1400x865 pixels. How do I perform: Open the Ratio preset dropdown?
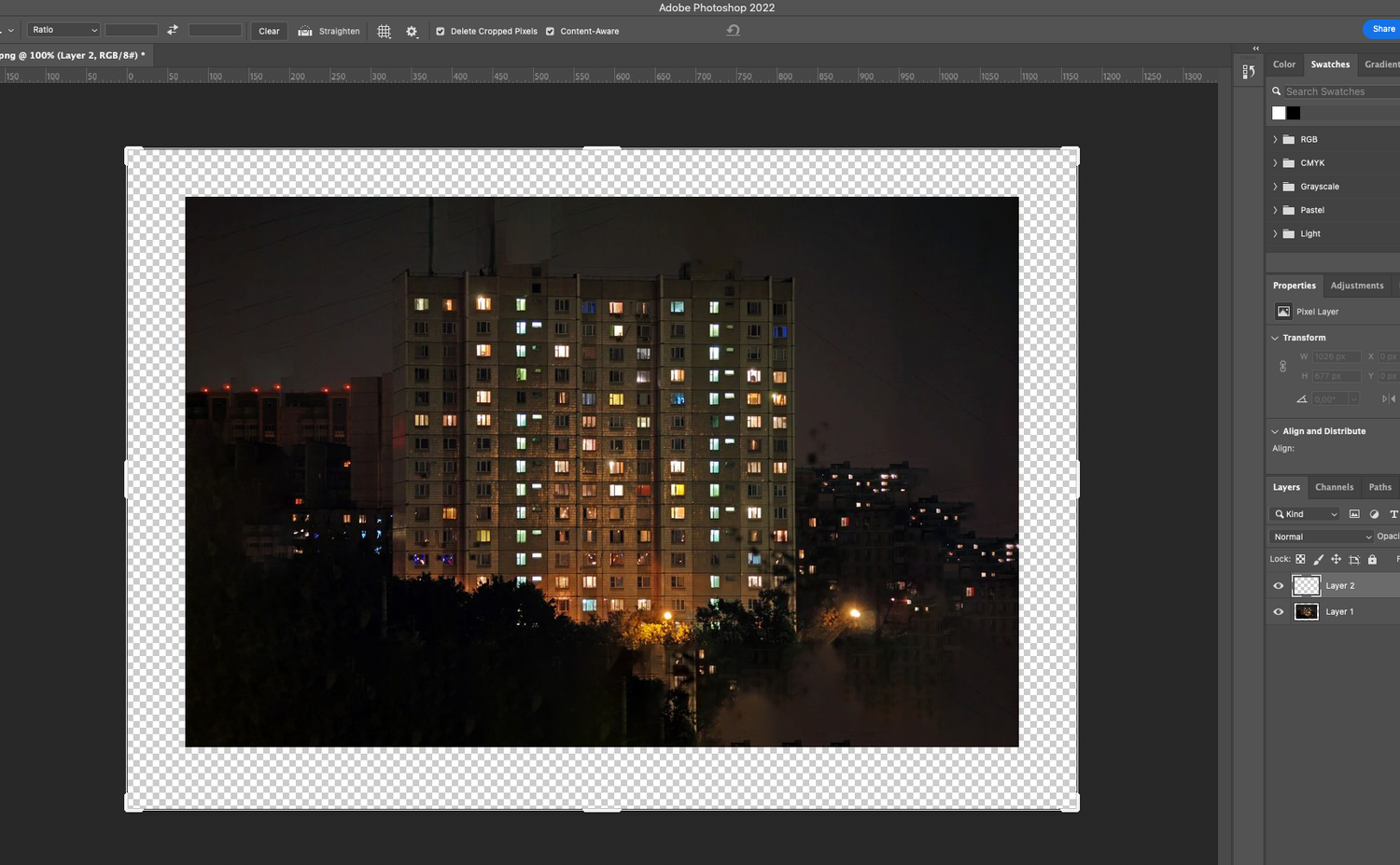click(63, 30)
